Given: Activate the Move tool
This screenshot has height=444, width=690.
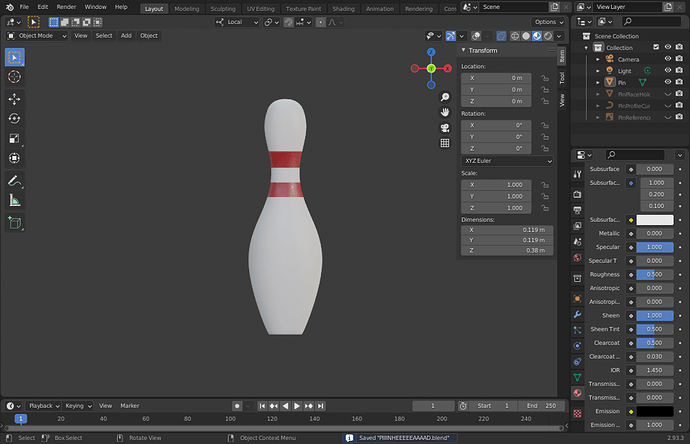Looking at the screenshot, I should pos(15,99).
